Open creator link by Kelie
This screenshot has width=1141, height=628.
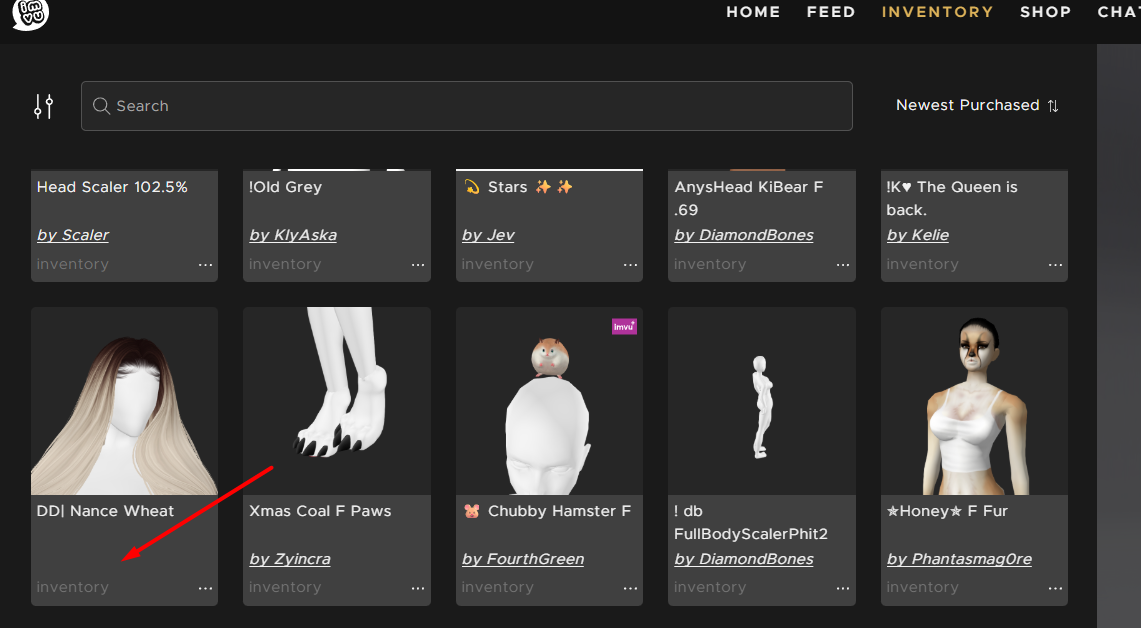coord(918,235)
